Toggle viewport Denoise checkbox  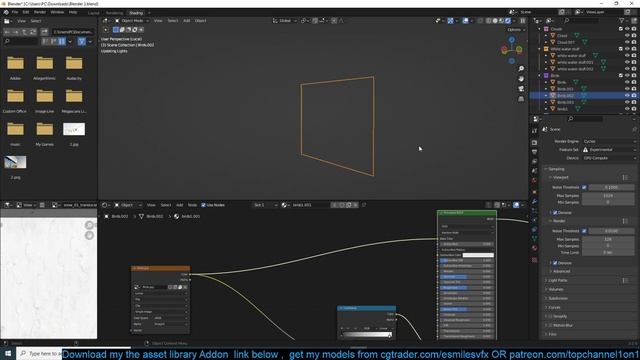tap(555, 213)
